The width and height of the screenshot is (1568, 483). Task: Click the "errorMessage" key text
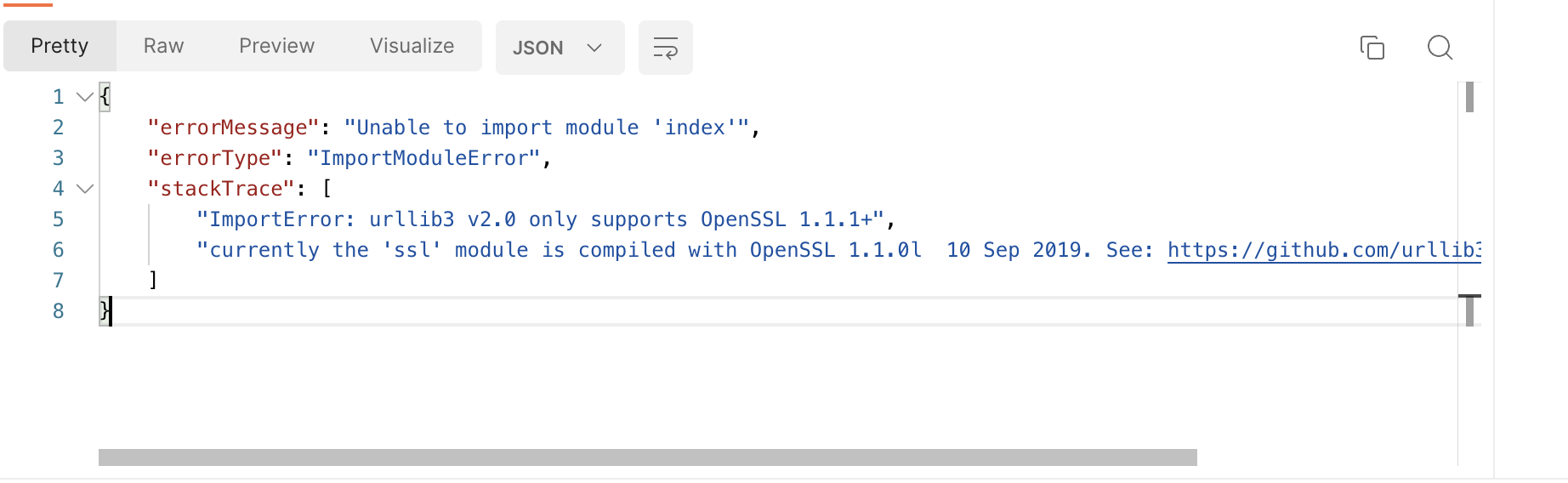click(233, 128)
